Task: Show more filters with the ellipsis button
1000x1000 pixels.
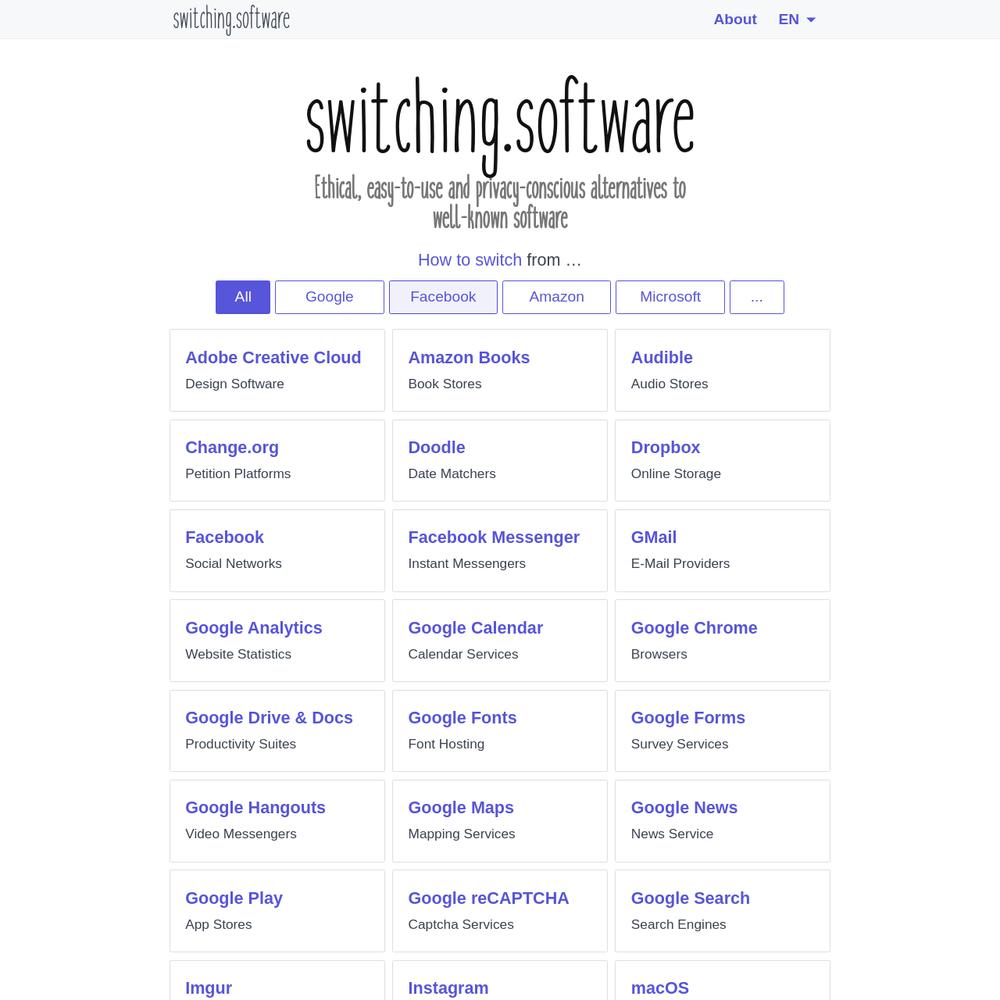Action: click(756, 297)
